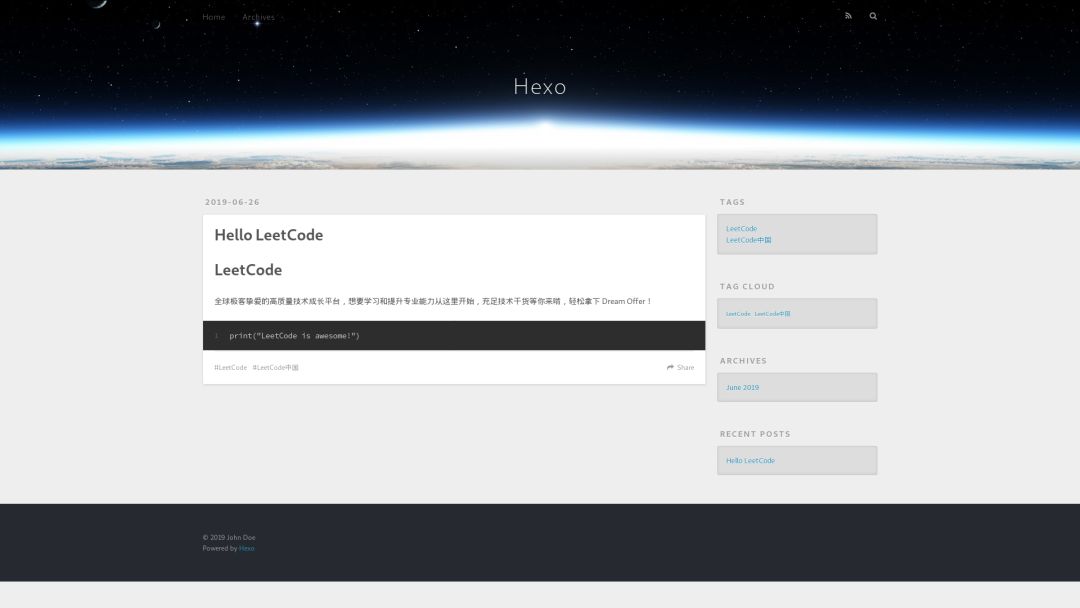
Task: Click LeetCode in Tag Cloud
Action: (x=738, y=314)
